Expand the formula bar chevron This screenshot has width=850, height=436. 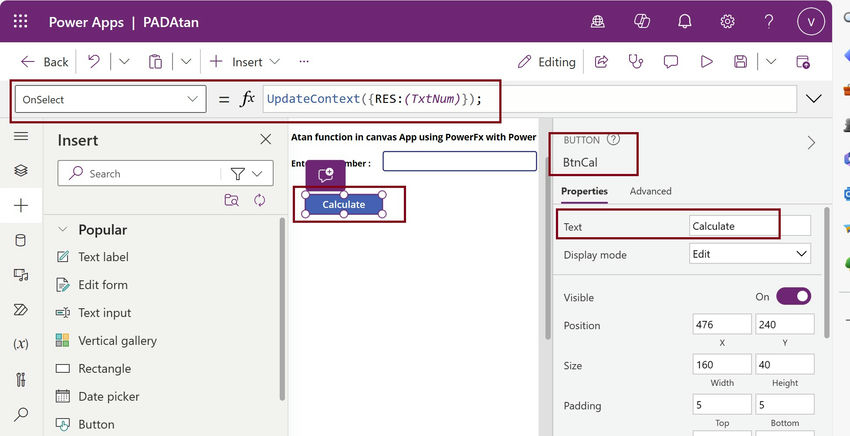[x=814, y=99]
